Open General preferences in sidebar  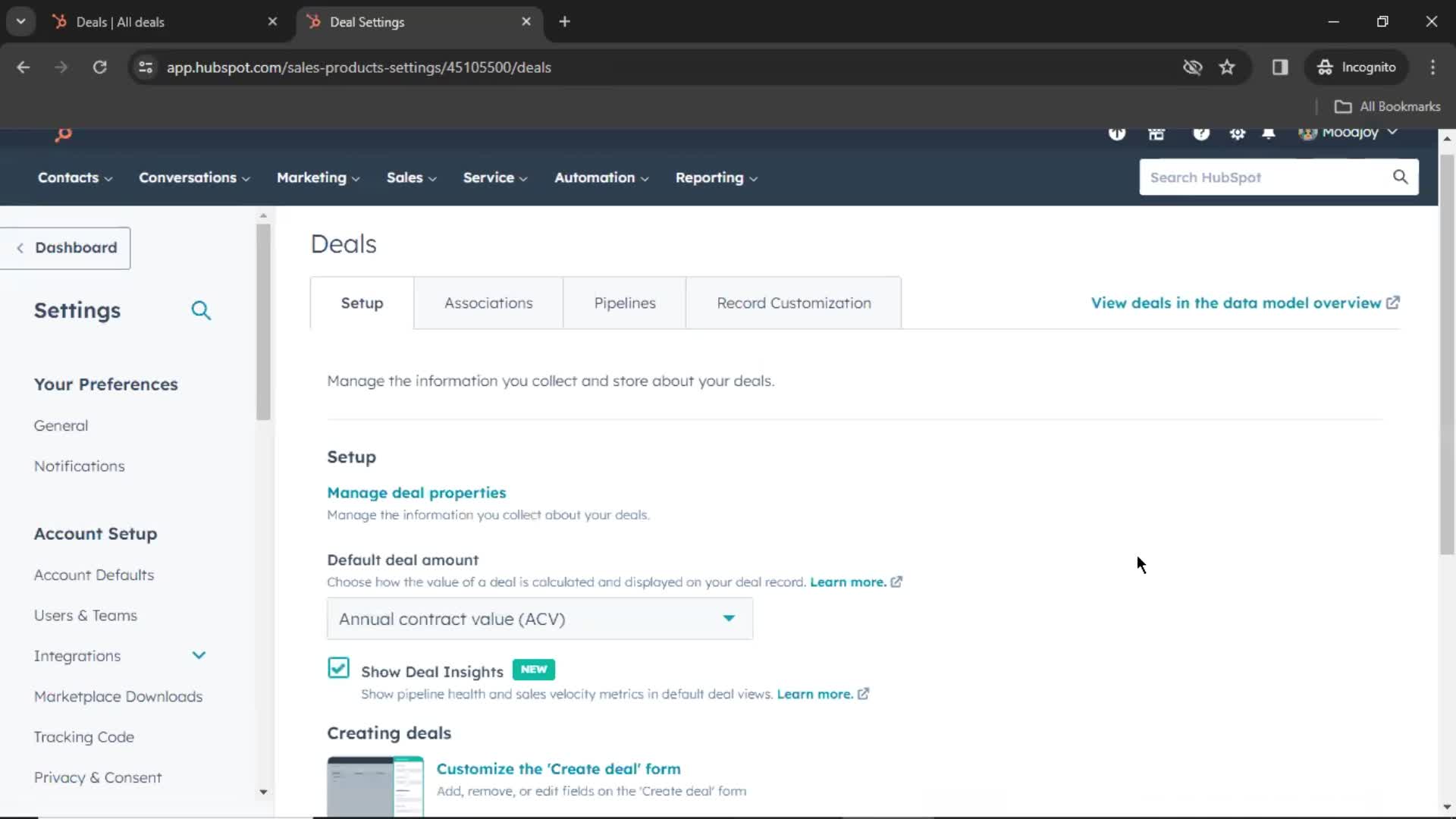pyautogui.click(x=61, y=425)
